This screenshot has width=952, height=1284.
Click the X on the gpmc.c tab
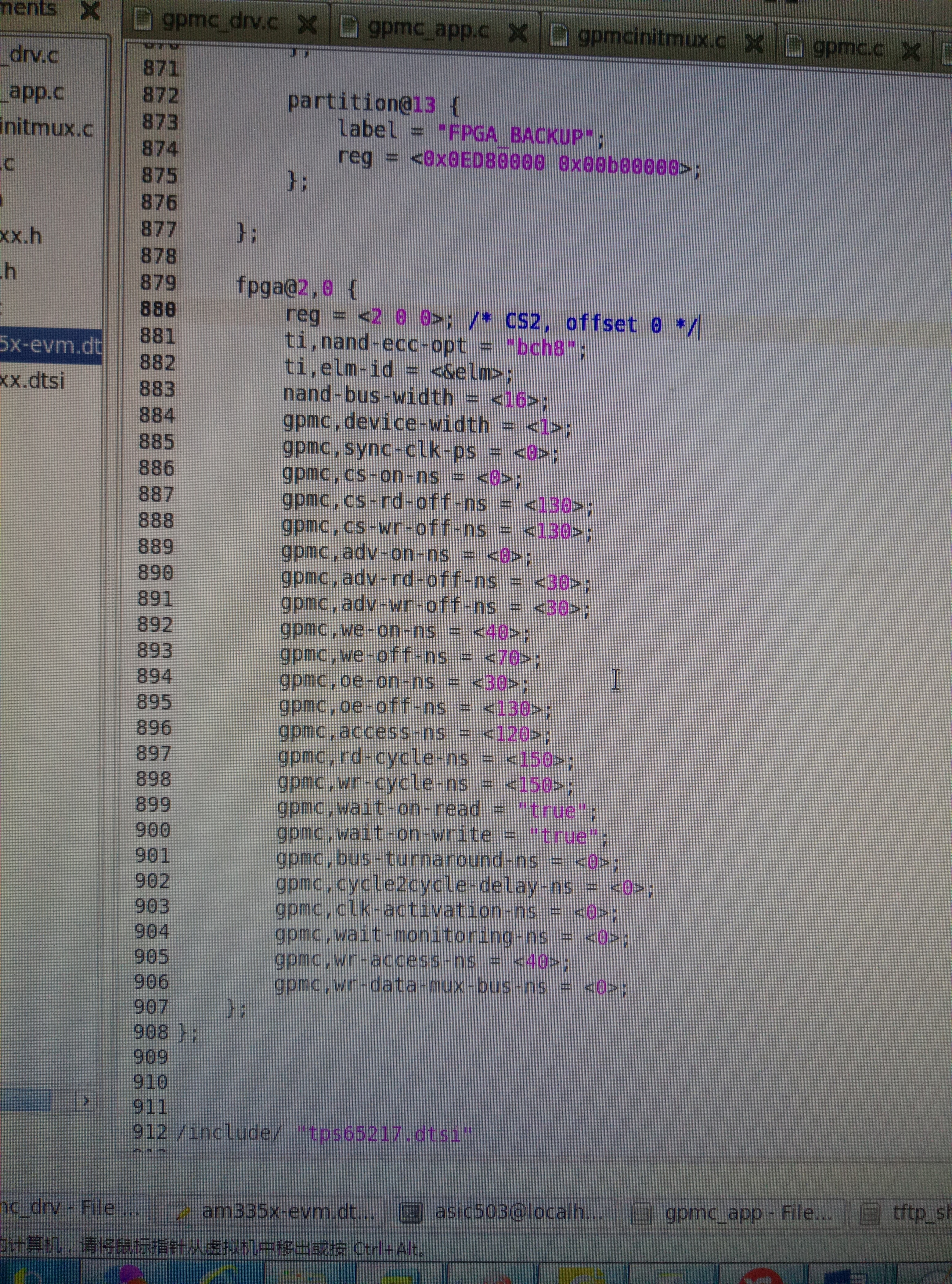911,52
